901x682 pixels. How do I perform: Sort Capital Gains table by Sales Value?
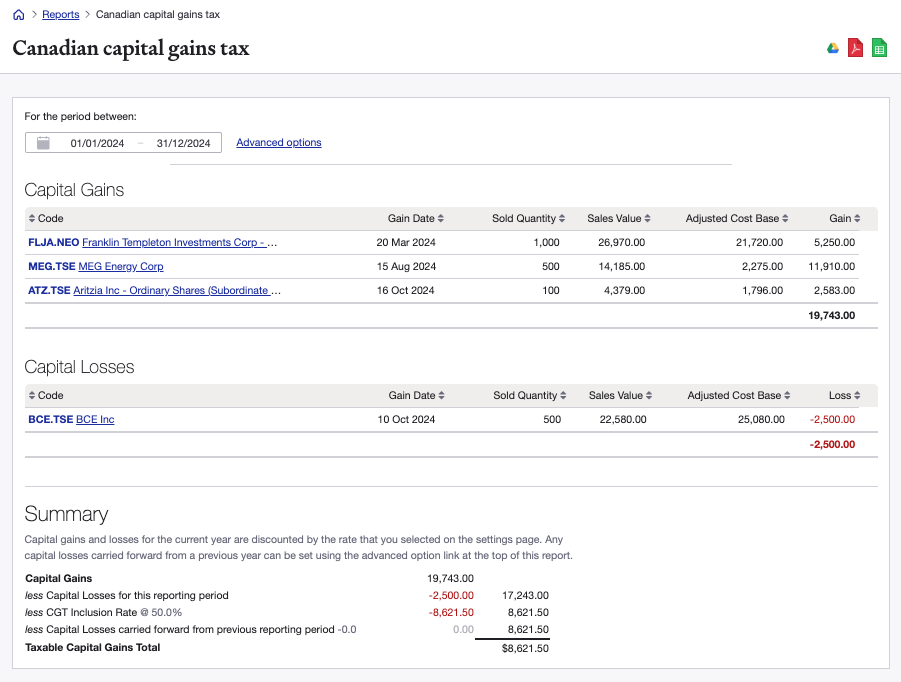tap(619, 218)
